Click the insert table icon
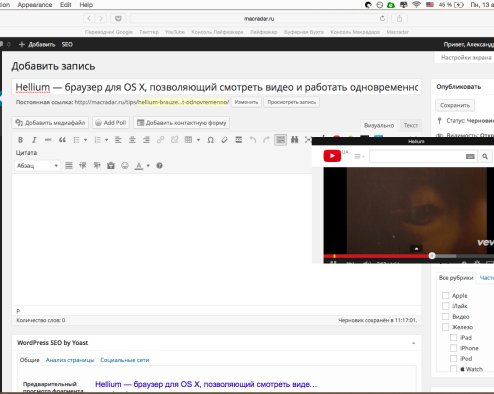The image size is (494, 394). pyautogui.click(x=188, y=140)
